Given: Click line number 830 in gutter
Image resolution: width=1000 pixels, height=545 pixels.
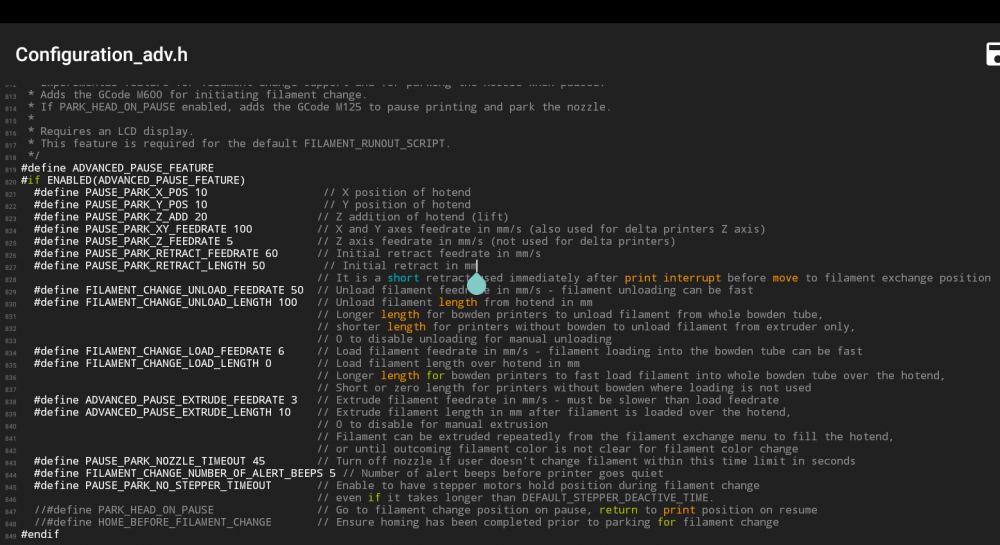Looking at the screenshot, I should (x=10, y=304).
